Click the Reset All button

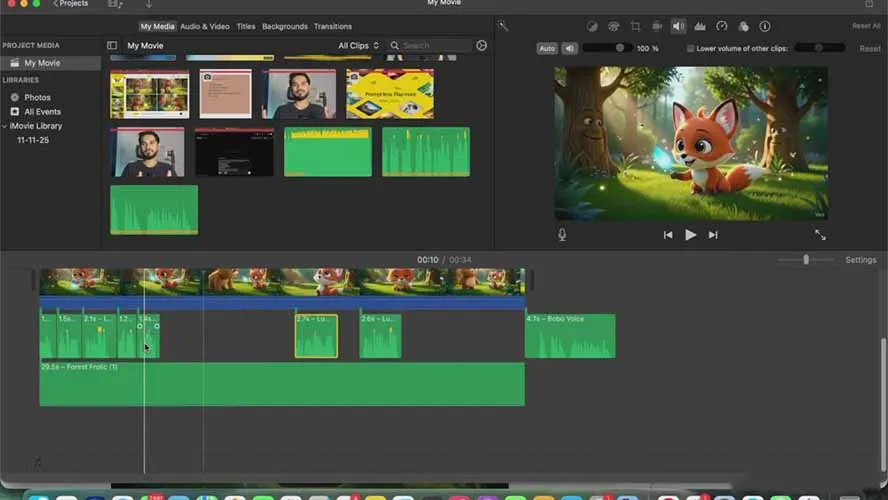866,26
